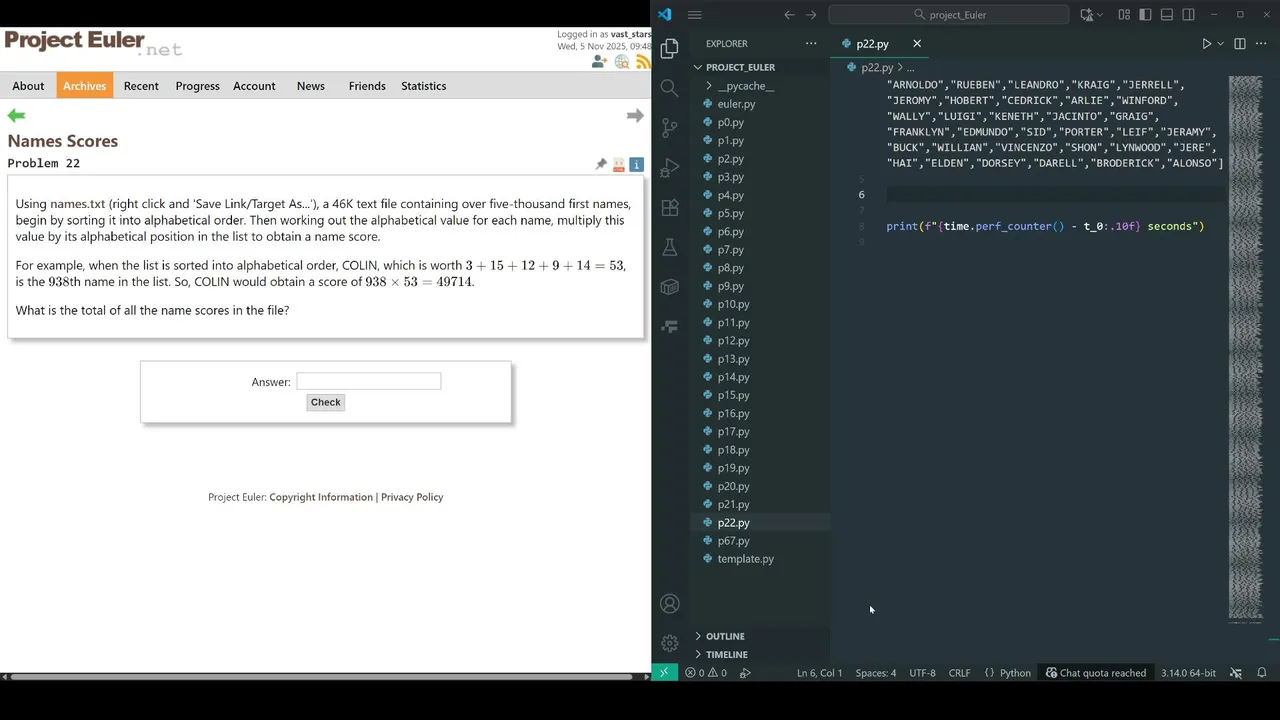Open the Accounts icon in the activity bar
The image size is (1280, 720).
tap(670, 604)
